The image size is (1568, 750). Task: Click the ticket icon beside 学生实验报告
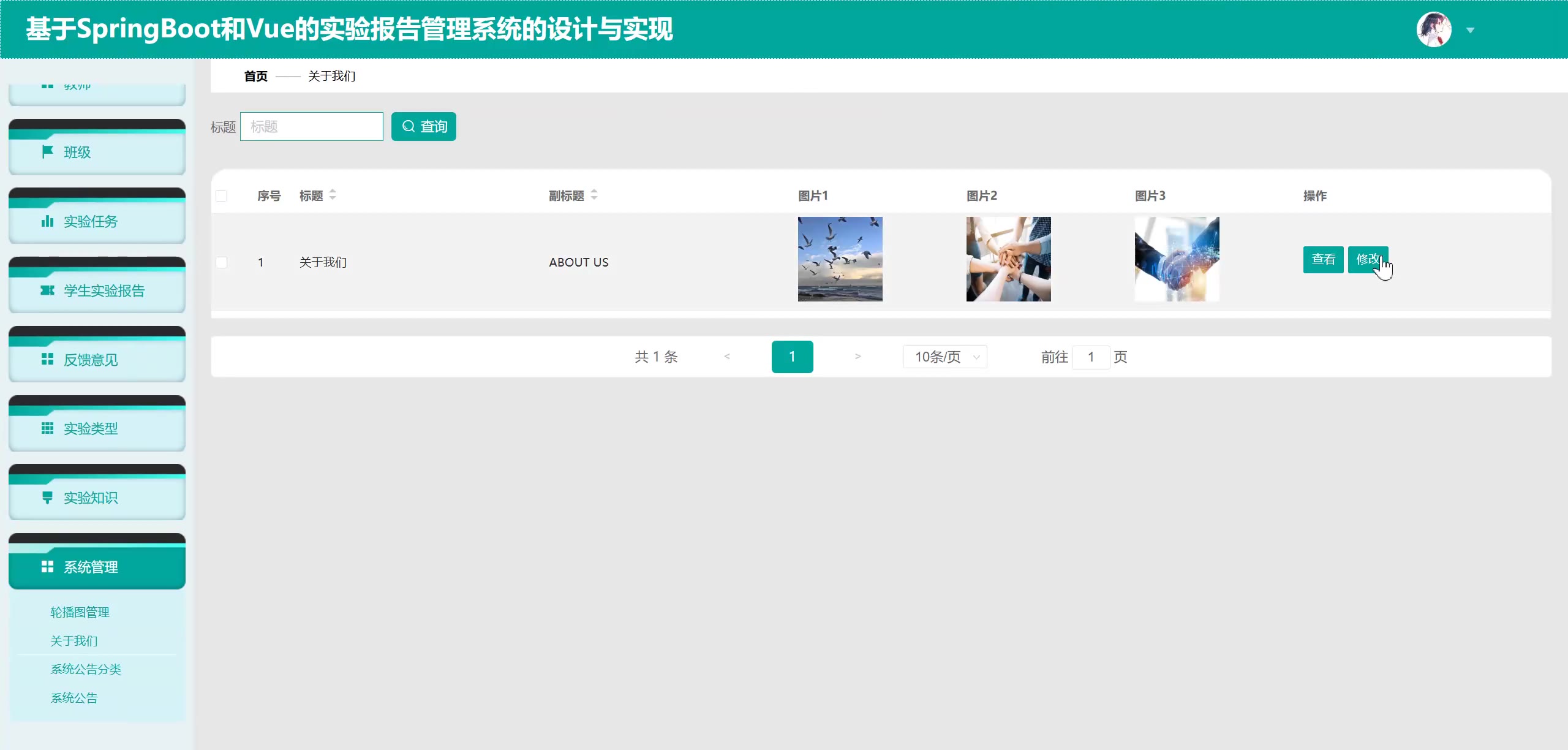[47, 290]
